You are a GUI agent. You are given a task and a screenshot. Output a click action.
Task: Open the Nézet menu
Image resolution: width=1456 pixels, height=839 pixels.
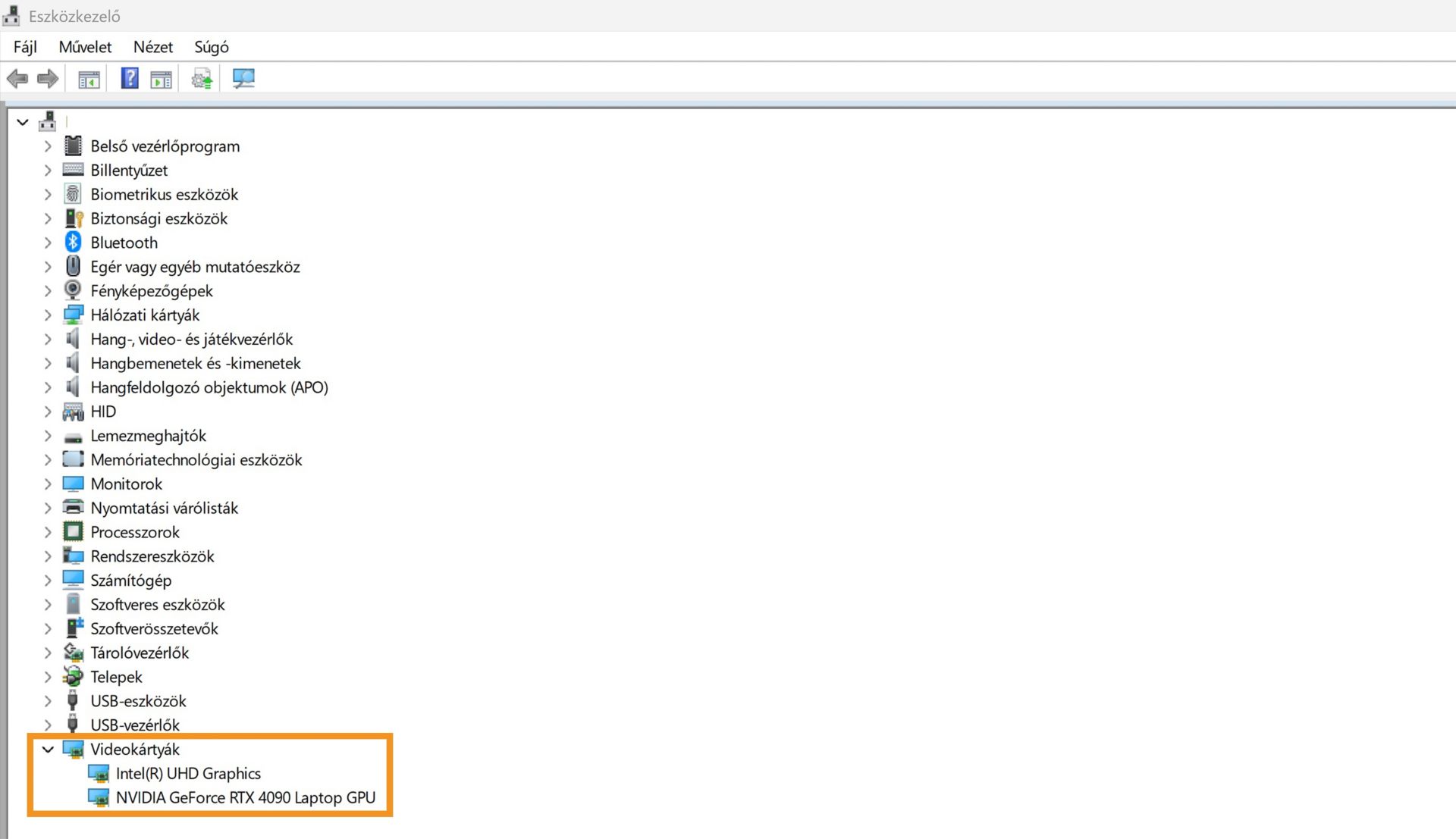pos(152,47)
